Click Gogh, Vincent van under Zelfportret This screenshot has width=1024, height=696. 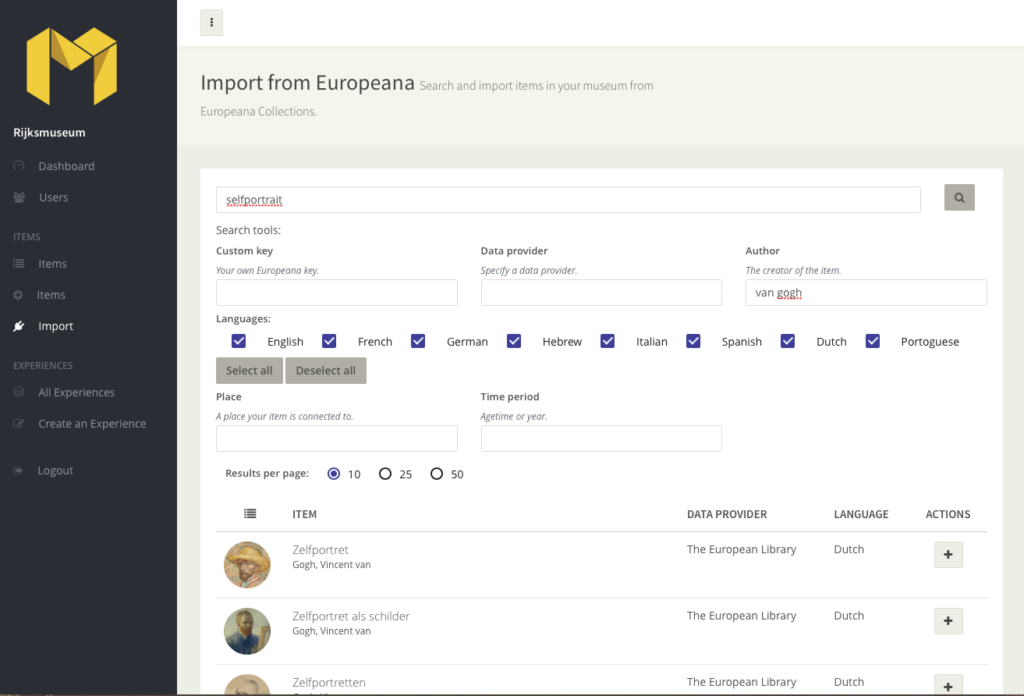(x=331, y=565)
